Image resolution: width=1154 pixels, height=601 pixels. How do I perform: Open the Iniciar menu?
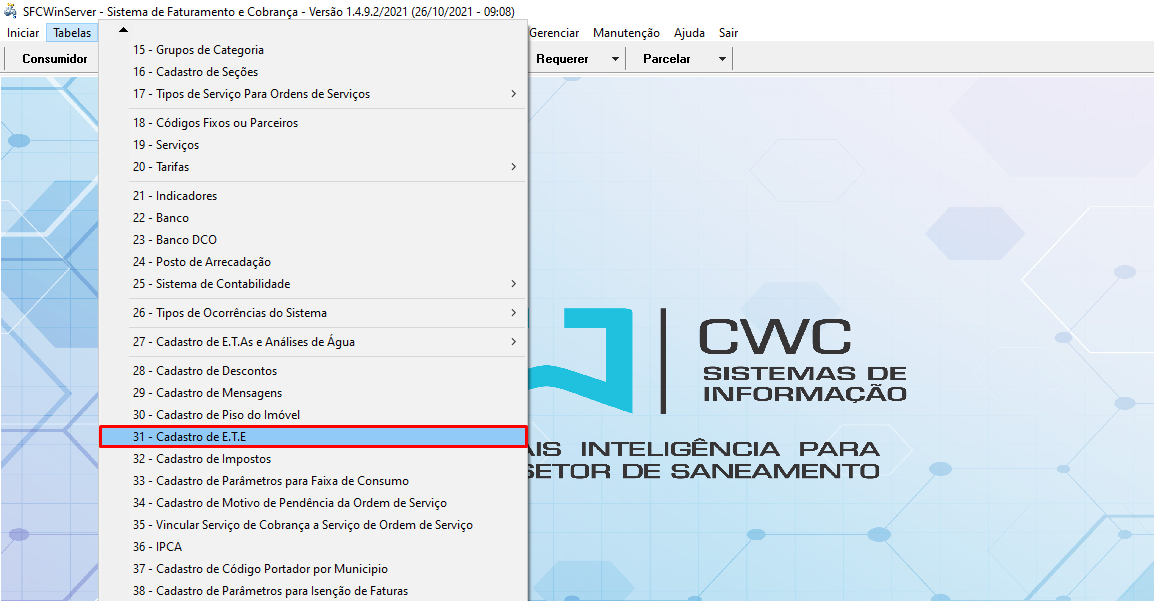[23, 33]
